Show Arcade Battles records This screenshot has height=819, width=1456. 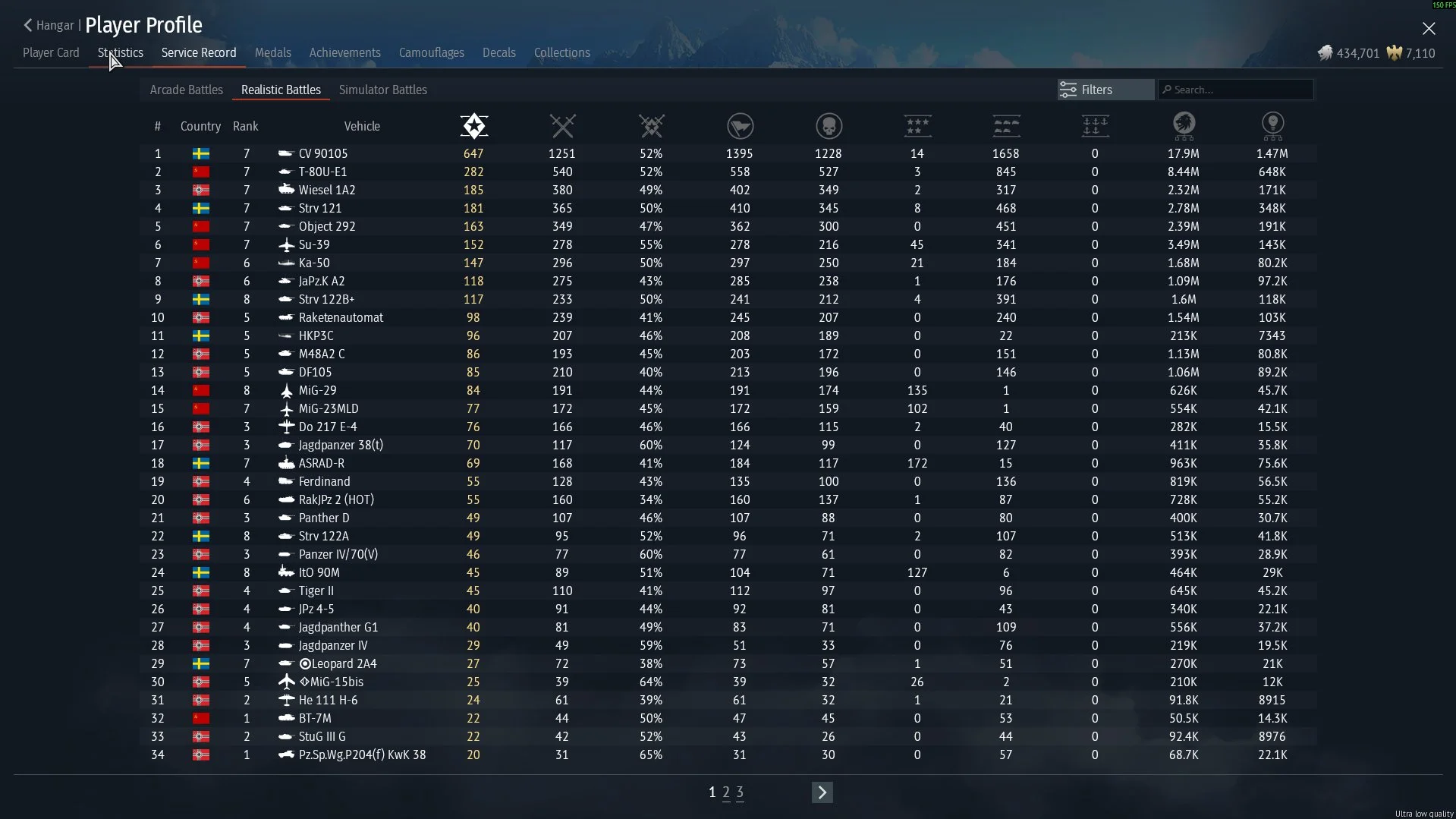187,90
